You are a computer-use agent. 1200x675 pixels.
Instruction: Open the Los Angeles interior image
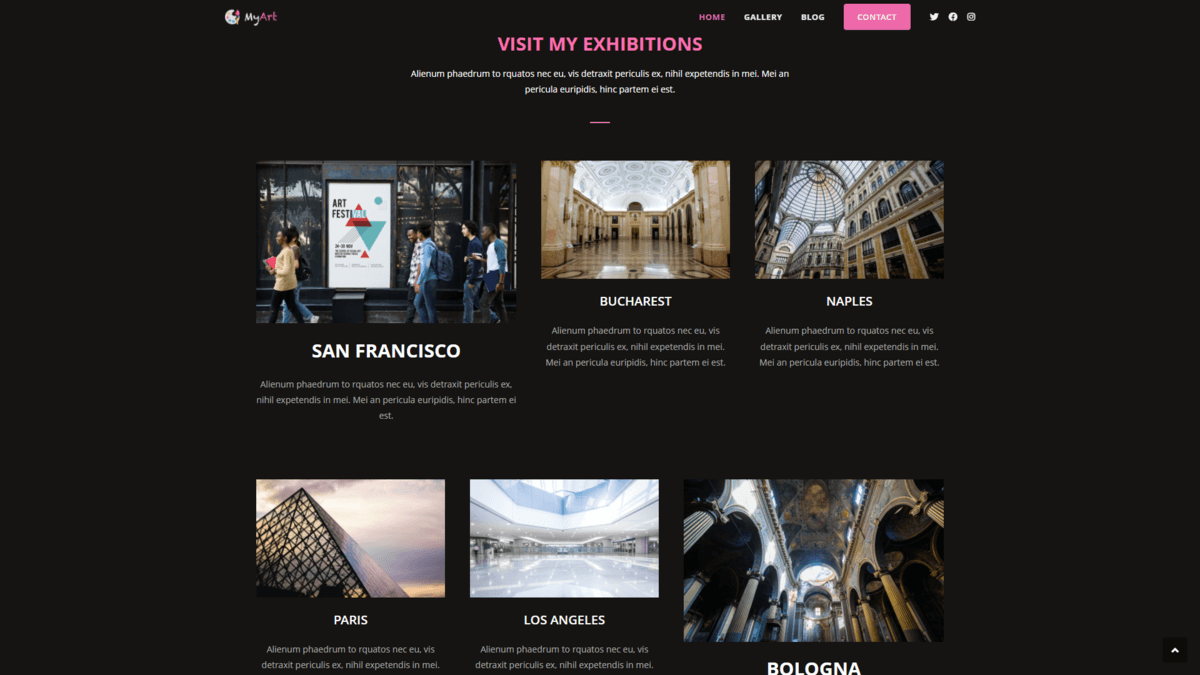tap(564, 538)
